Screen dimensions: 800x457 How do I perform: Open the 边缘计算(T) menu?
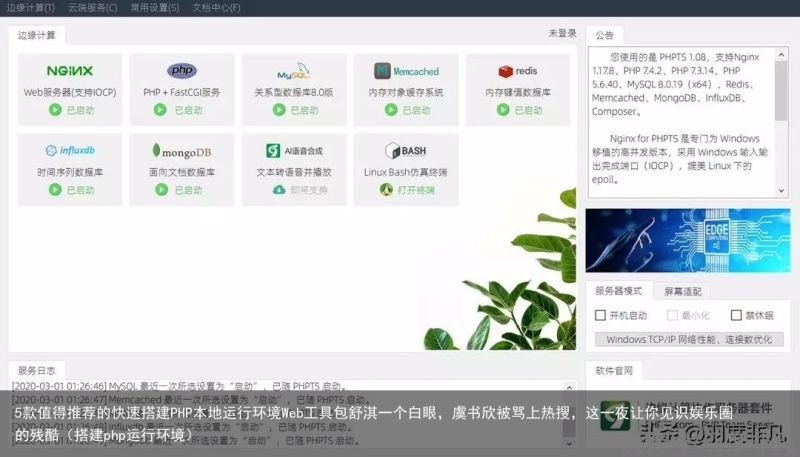(x=31, y=8)
